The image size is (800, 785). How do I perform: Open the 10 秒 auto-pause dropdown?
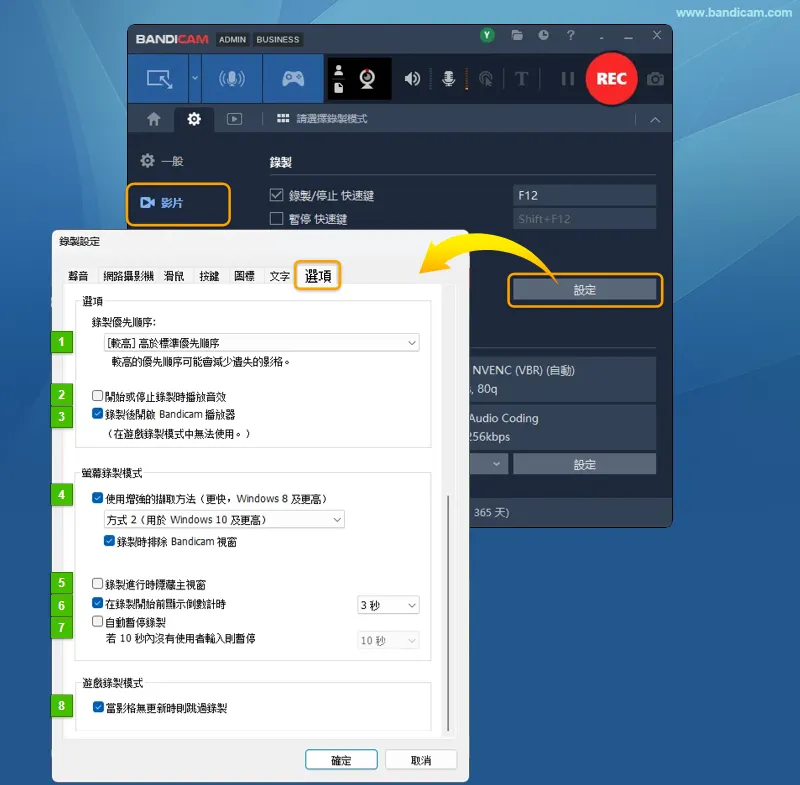[x=388, y=640]
